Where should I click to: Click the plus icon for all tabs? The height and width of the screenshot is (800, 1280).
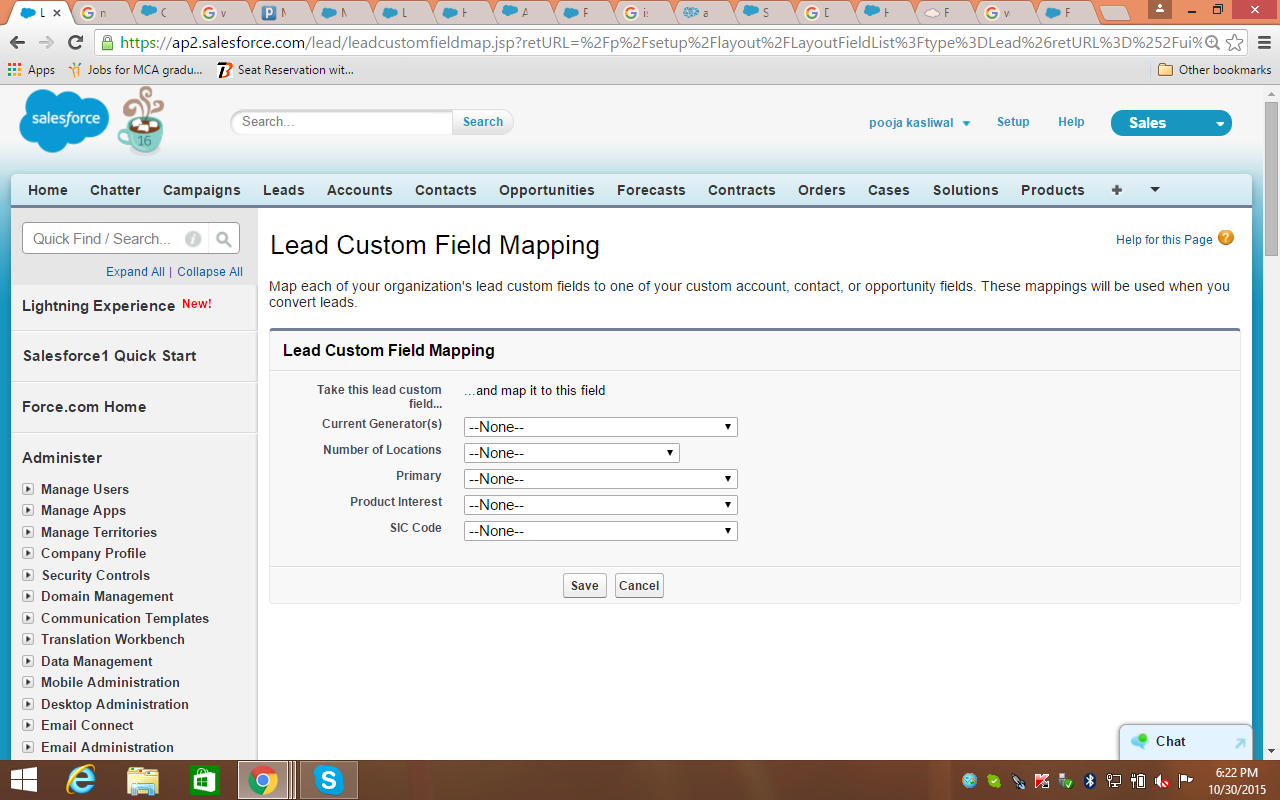pos(1117,190)
